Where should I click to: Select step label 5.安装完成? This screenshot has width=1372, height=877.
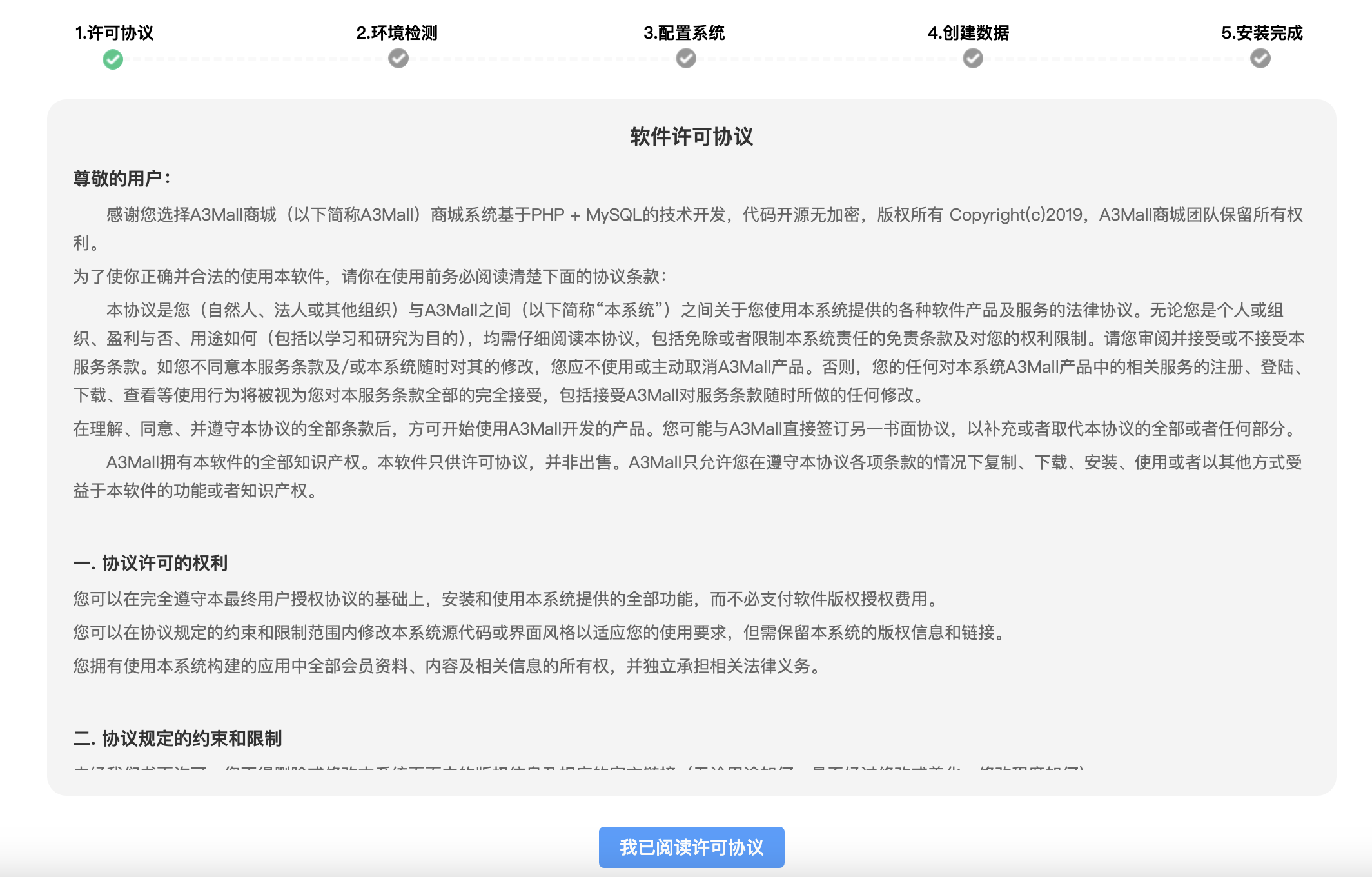(x=1262, y=33)
